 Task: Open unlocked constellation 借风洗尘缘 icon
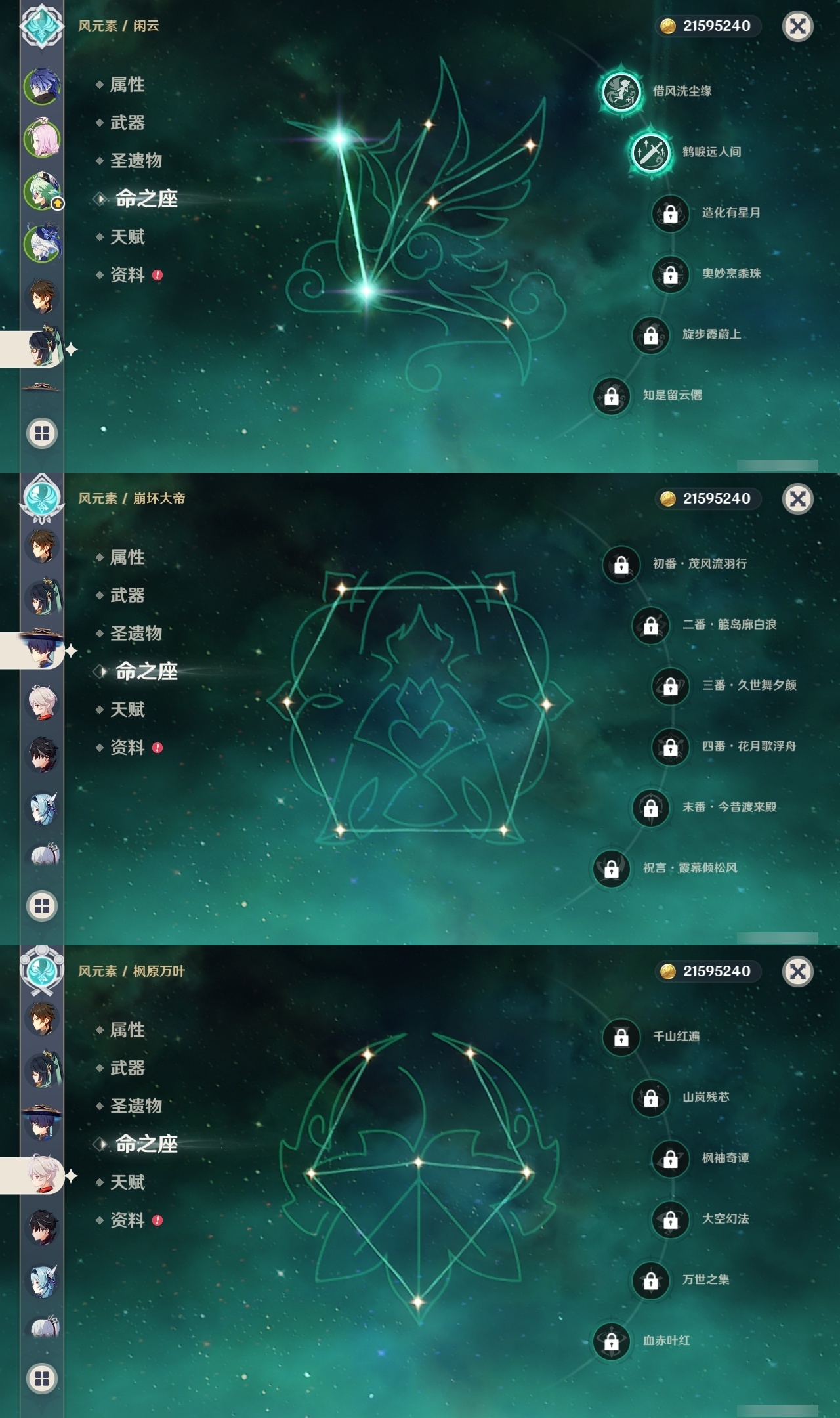621,91
